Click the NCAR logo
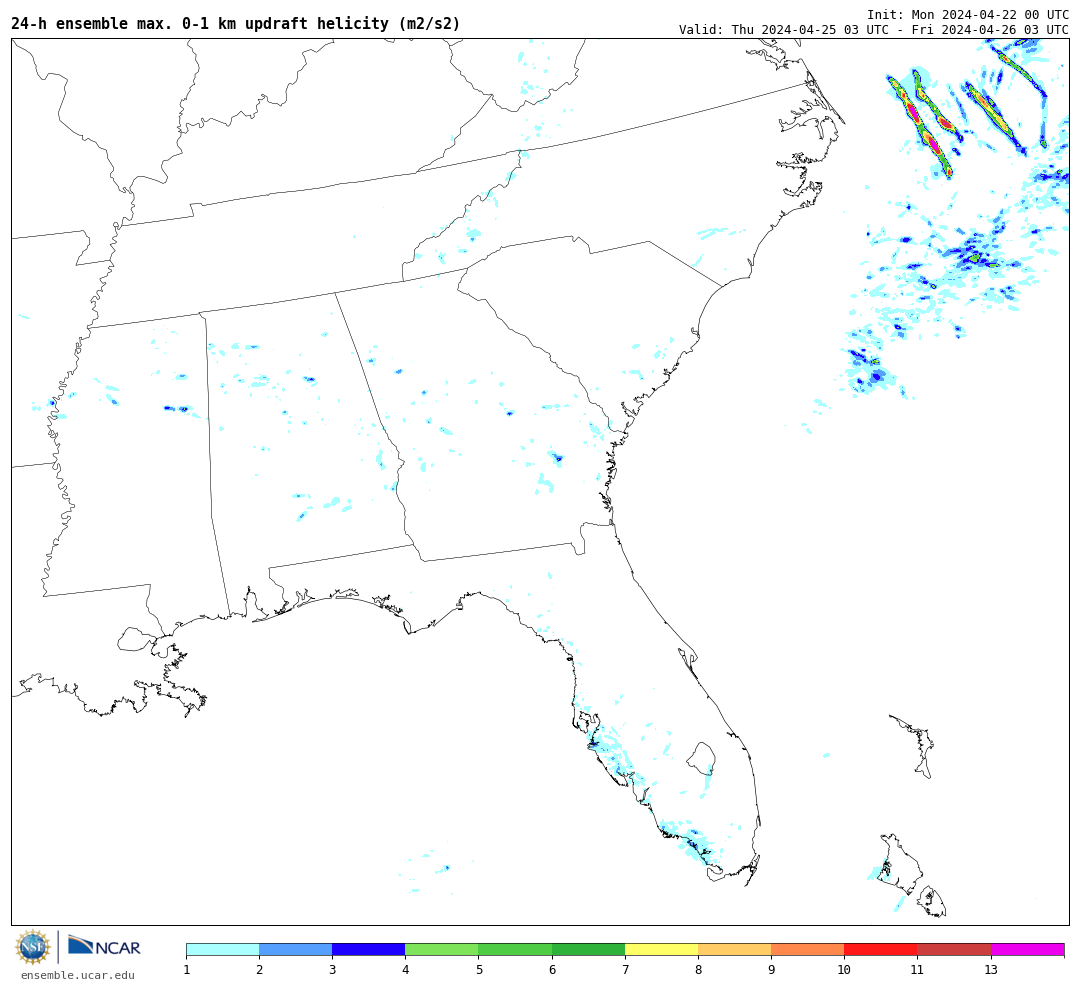Screen dimensions: 1080x988 (105, 946)
